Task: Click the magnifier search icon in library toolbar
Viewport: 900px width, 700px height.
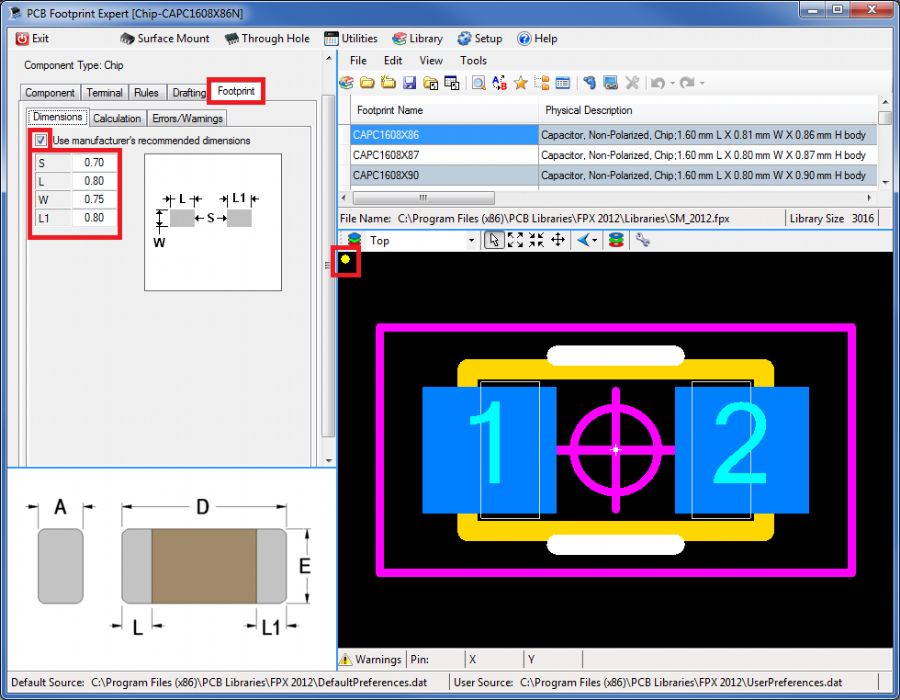Action: tap(479, 83)
